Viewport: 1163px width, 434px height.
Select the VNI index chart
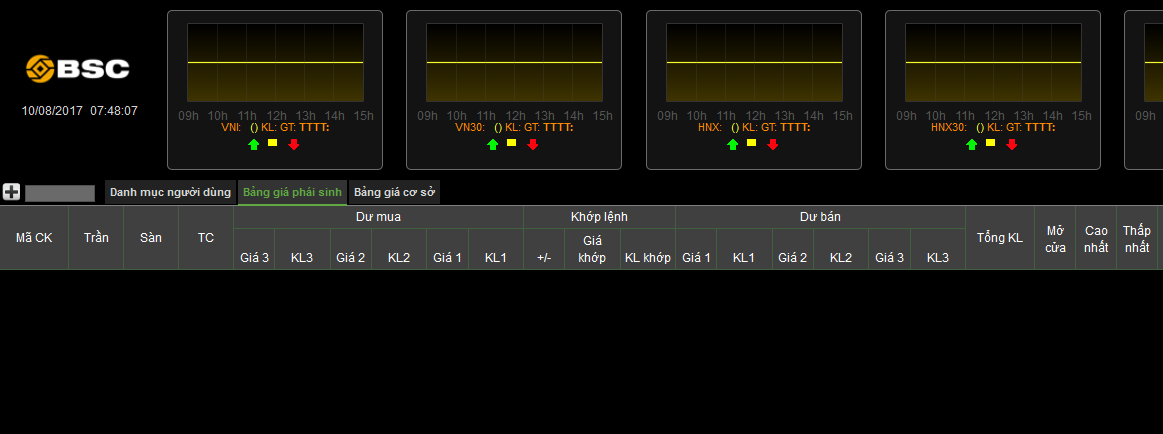(x=275, y=63)
